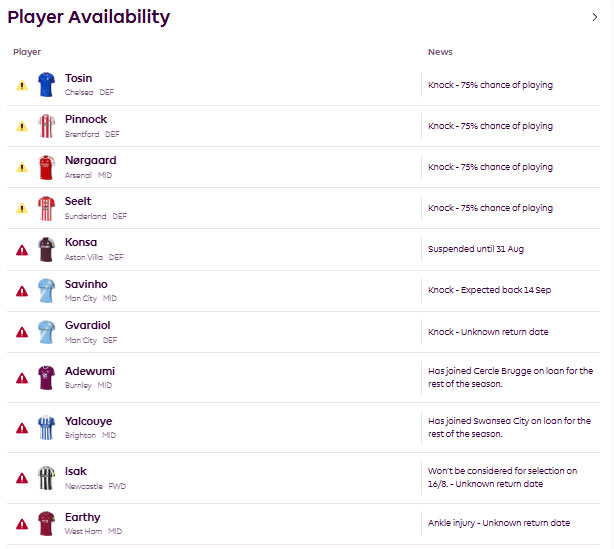Click Tosin's blue Chelsea shirt icon
Image resolution: width=614 pixels, height=549 pixels.
pyautogui.click(x=47, y=85)
